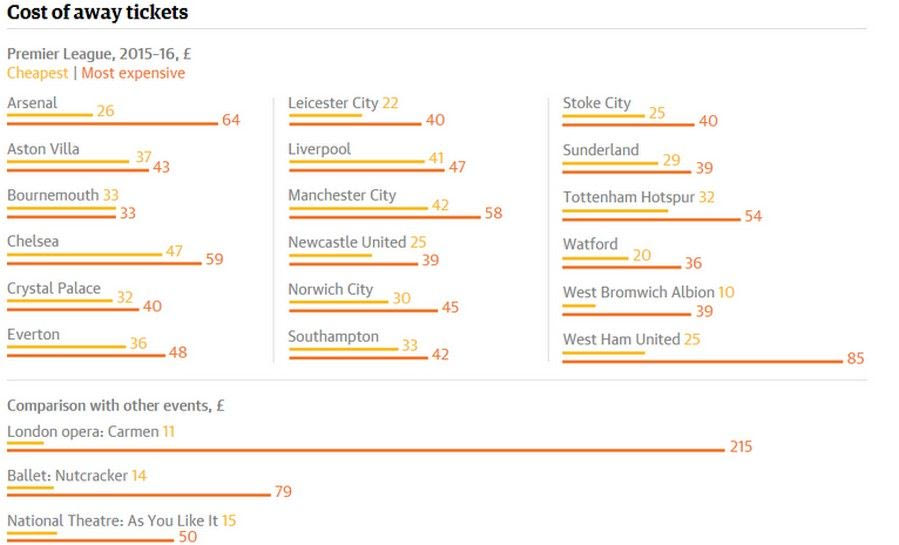Click the 'Comparison with other events' heading
Viewport: 899px width, 545px height.
116,406
